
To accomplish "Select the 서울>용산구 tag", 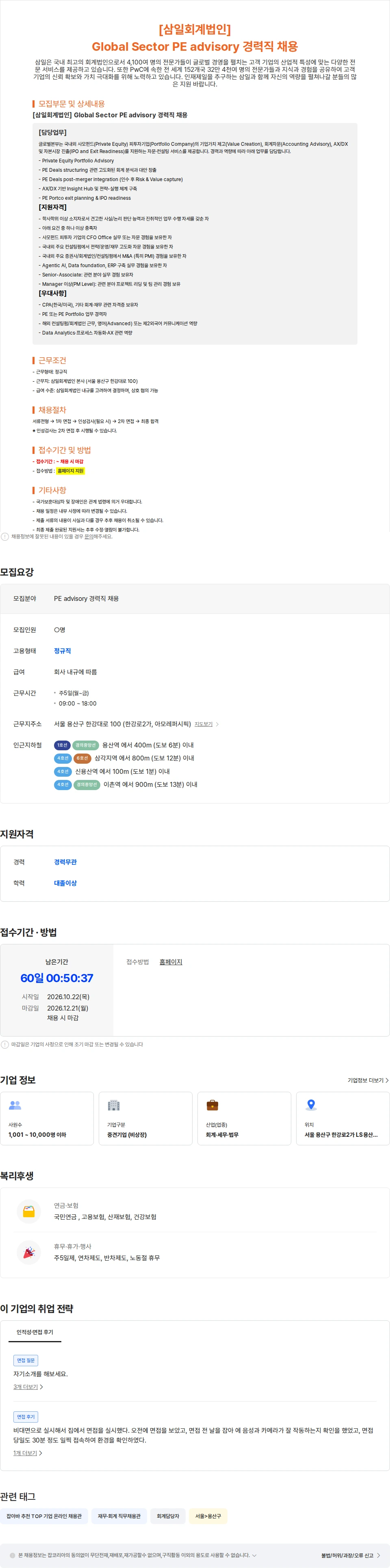I will point(208,1516).
